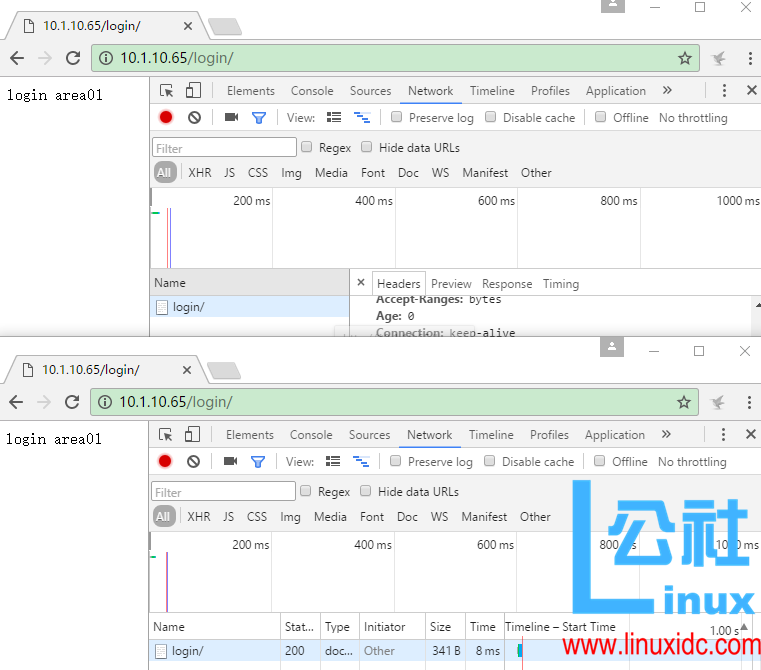Check Regex option in bottom DevTools
The height and width of the screenshot is (670, 761).
[305, 491]
